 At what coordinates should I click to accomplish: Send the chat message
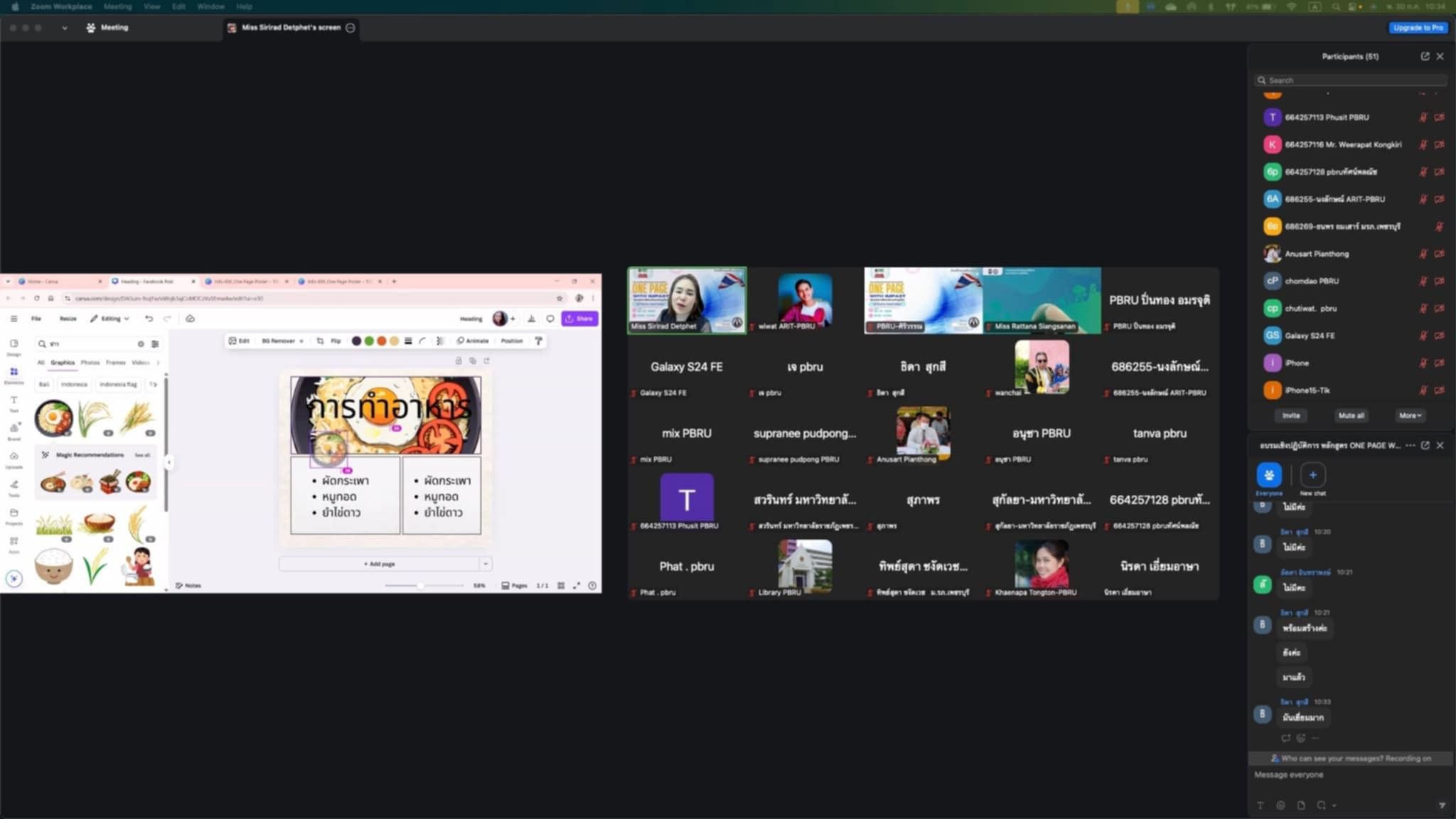click(1442, 805)
